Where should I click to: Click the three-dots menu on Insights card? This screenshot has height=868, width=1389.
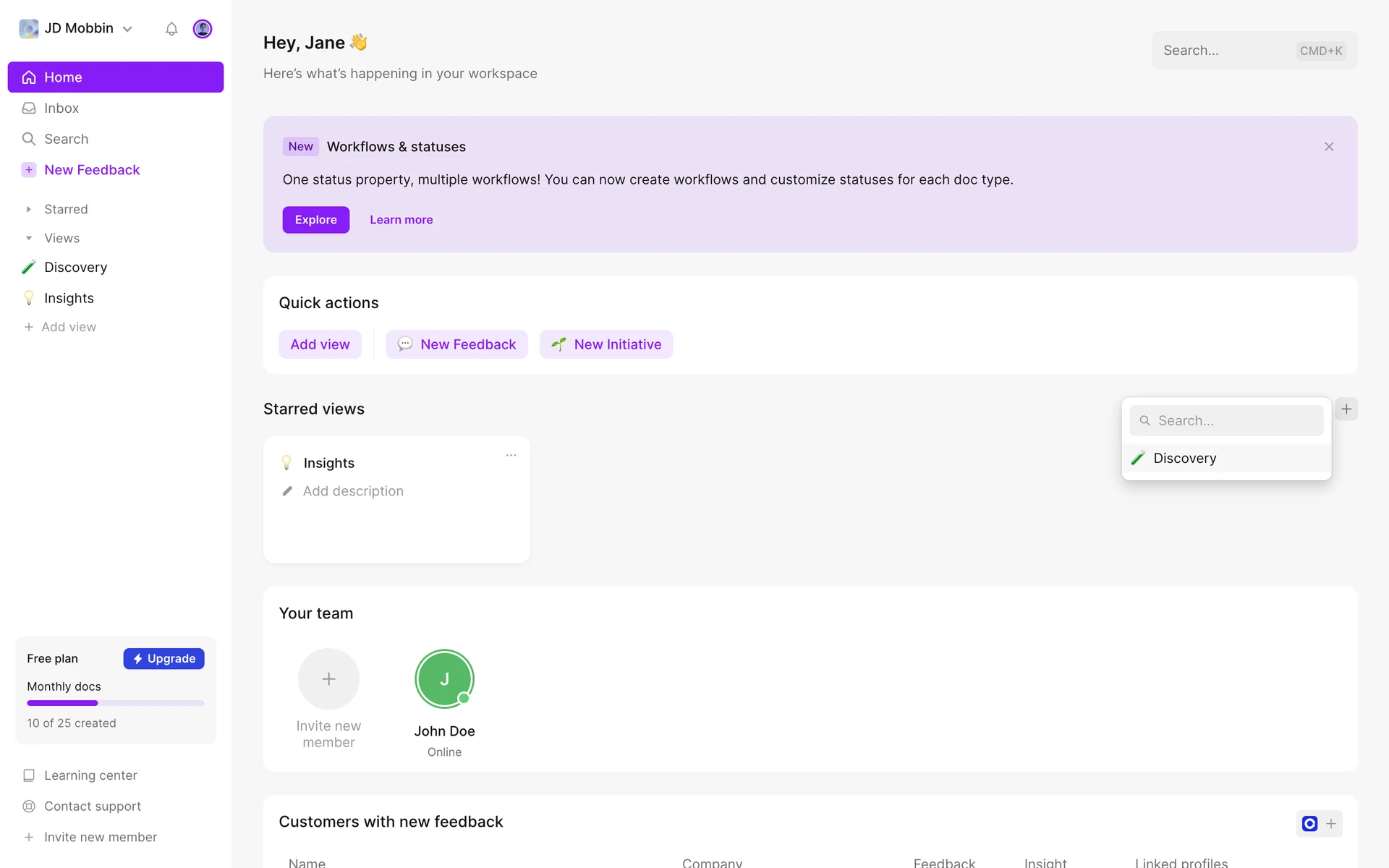(x=511, y=455)
